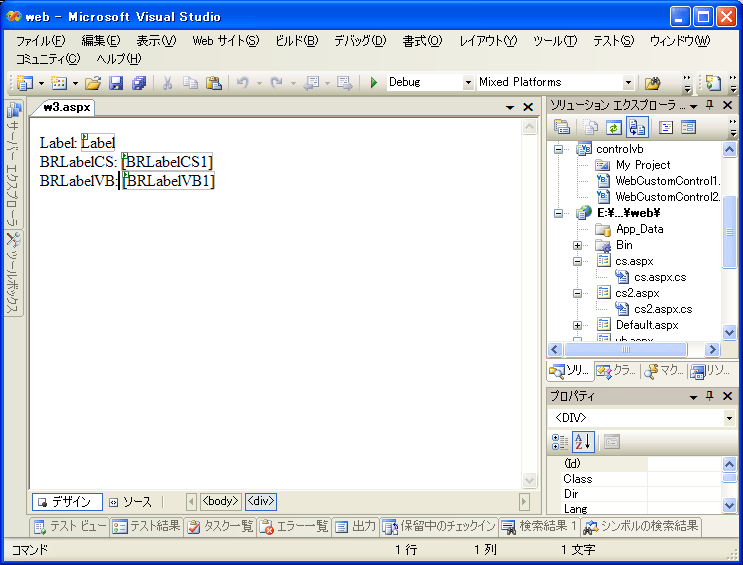This screenshot has height=565, width=743.
Task: Click the Open File folder icon
Action: 93,83
